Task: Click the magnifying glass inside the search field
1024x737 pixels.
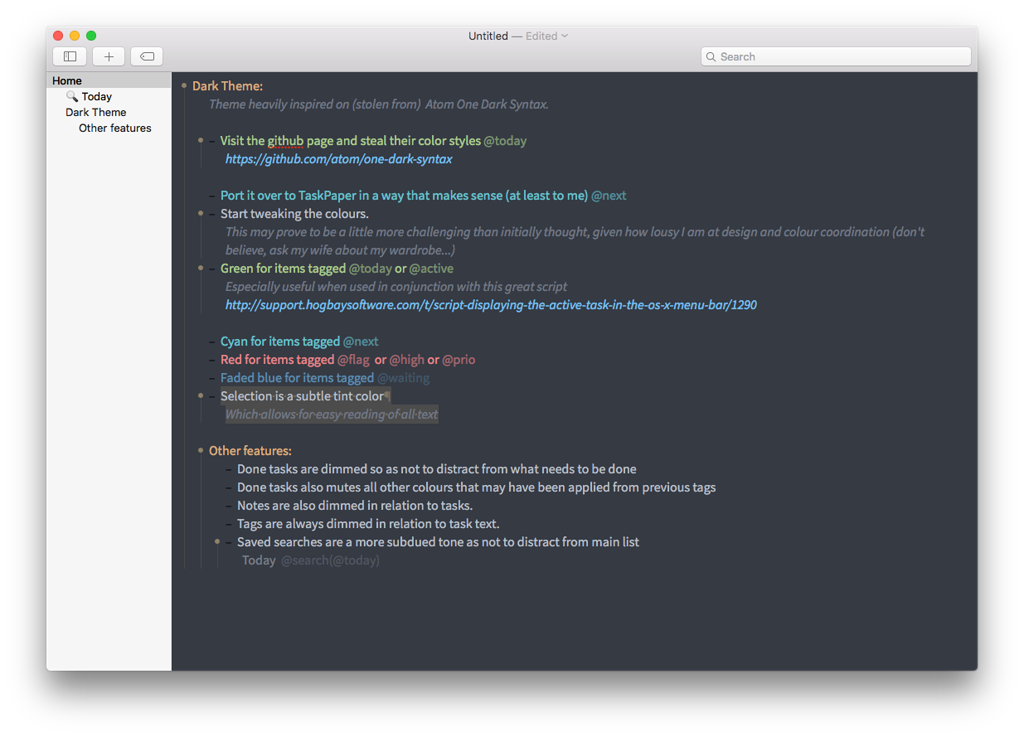Action: [712, 56]
